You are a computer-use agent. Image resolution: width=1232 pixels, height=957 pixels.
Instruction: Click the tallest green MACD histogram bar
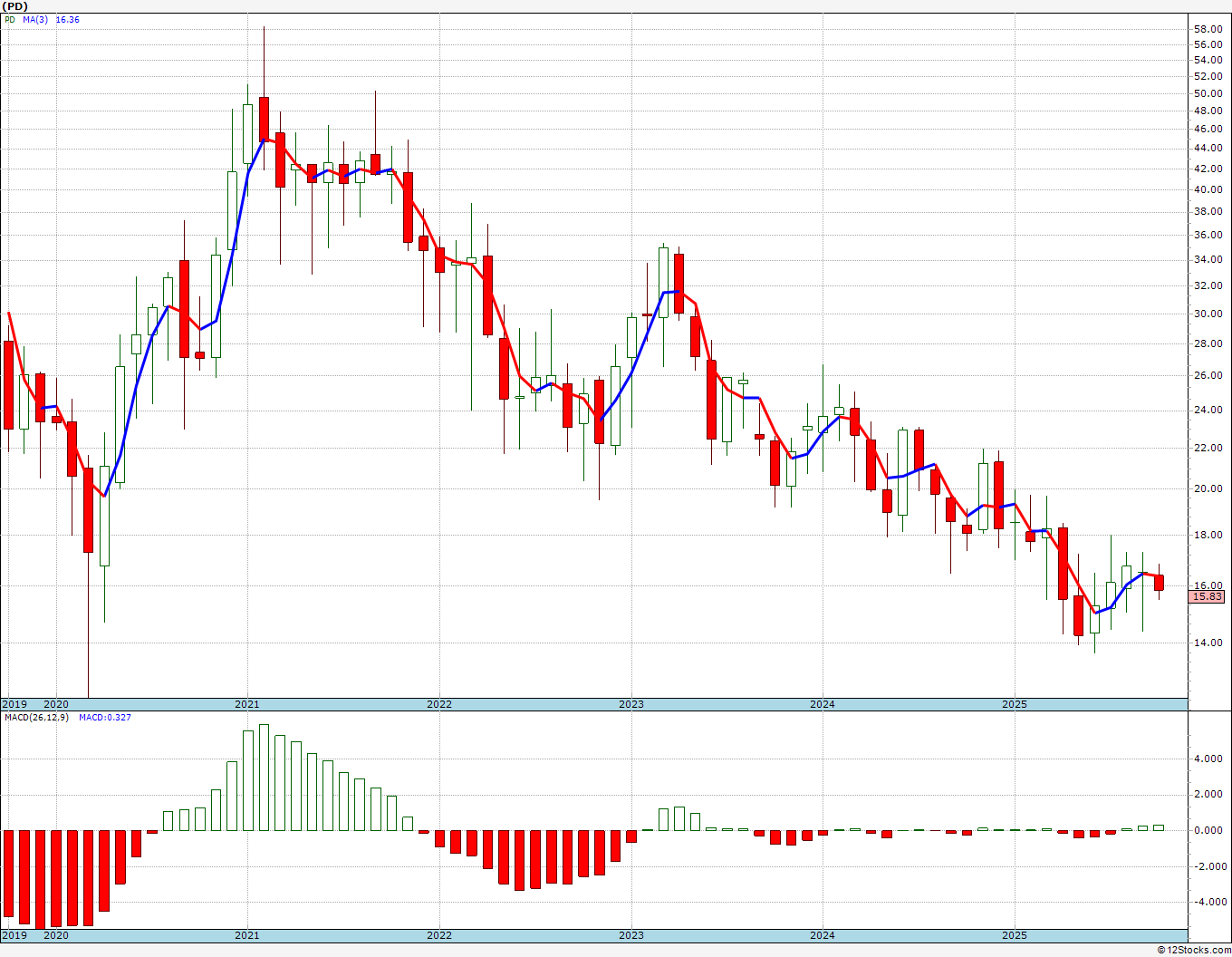[x=264, y=778]
